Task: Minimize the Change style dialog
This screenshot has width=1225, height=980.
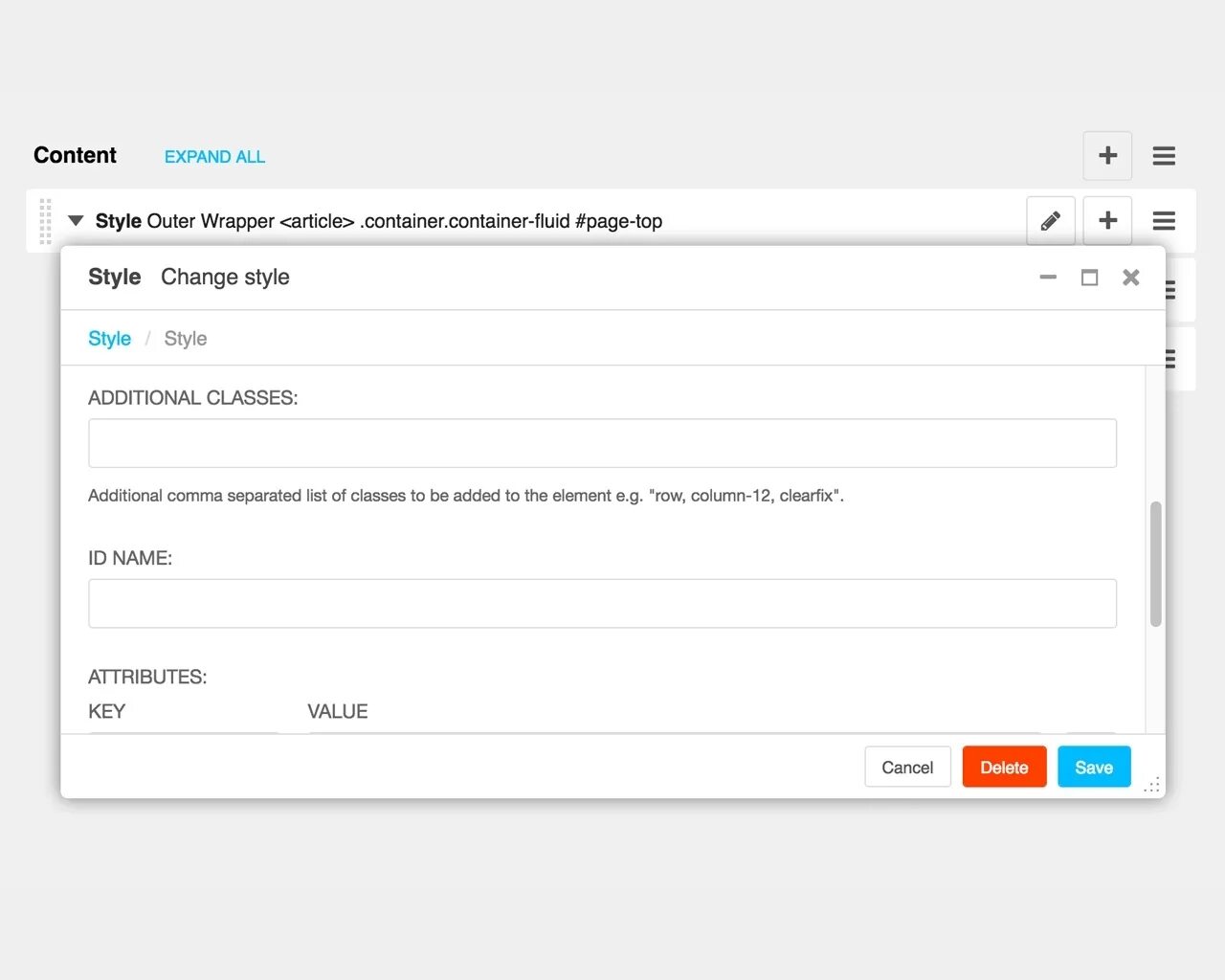Action: (x=1048, y=278)
